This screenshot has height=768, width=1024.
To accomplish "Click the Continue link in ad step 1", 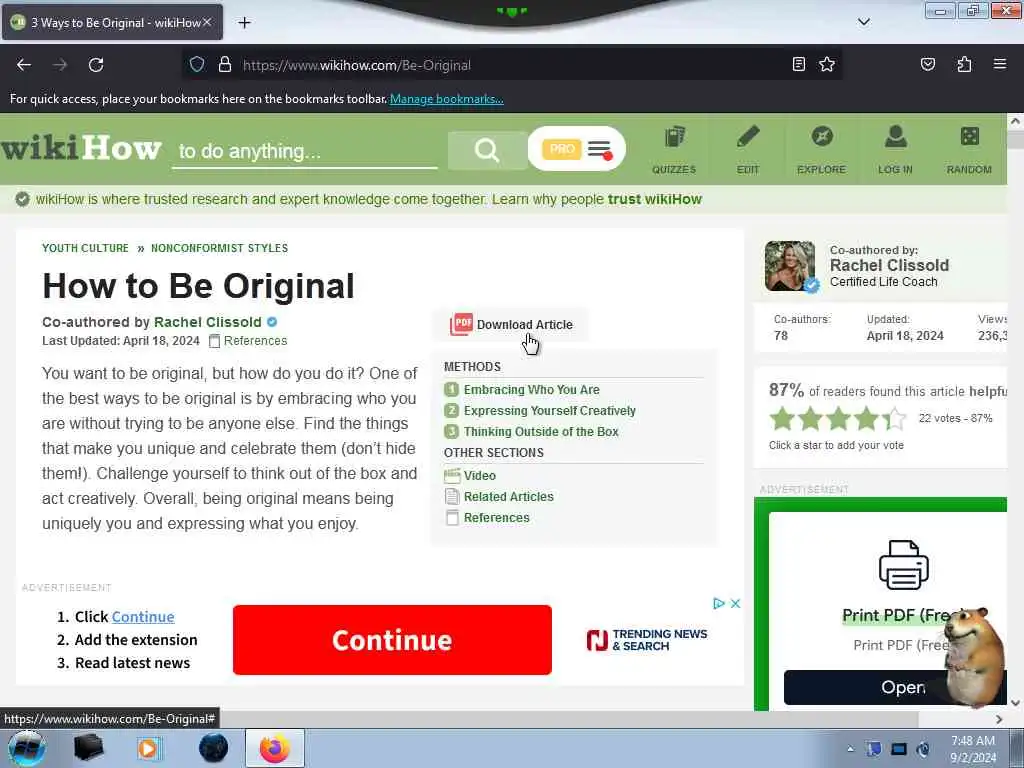I will [143, 617].
